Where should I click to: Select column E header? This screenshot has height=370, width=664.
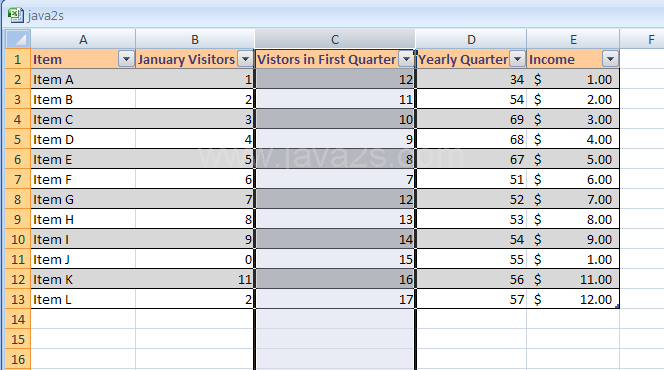click(573, 39)
